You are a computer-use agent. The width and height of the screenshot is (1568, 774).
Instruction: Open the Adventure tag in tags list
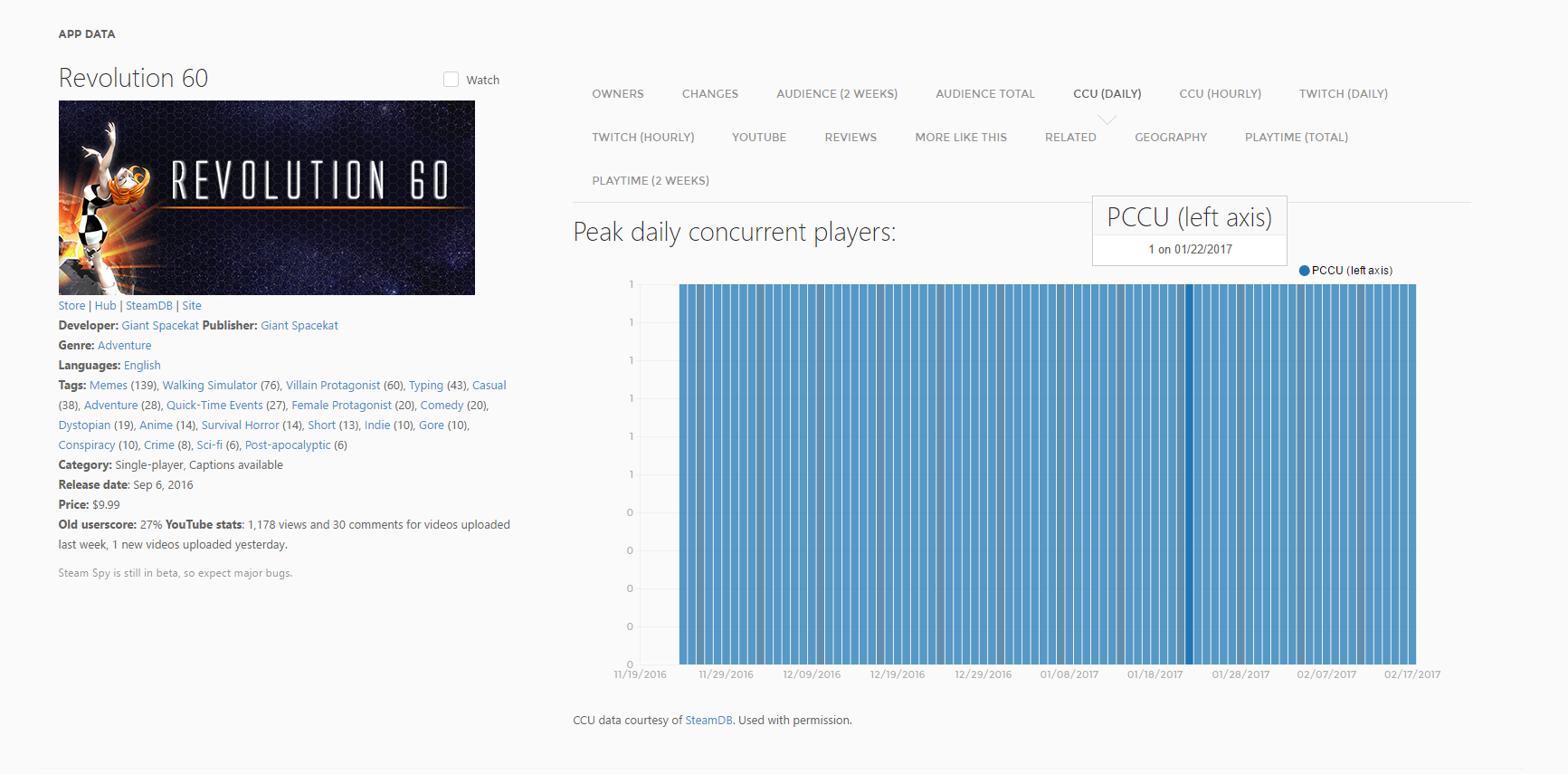click(111, 406)
